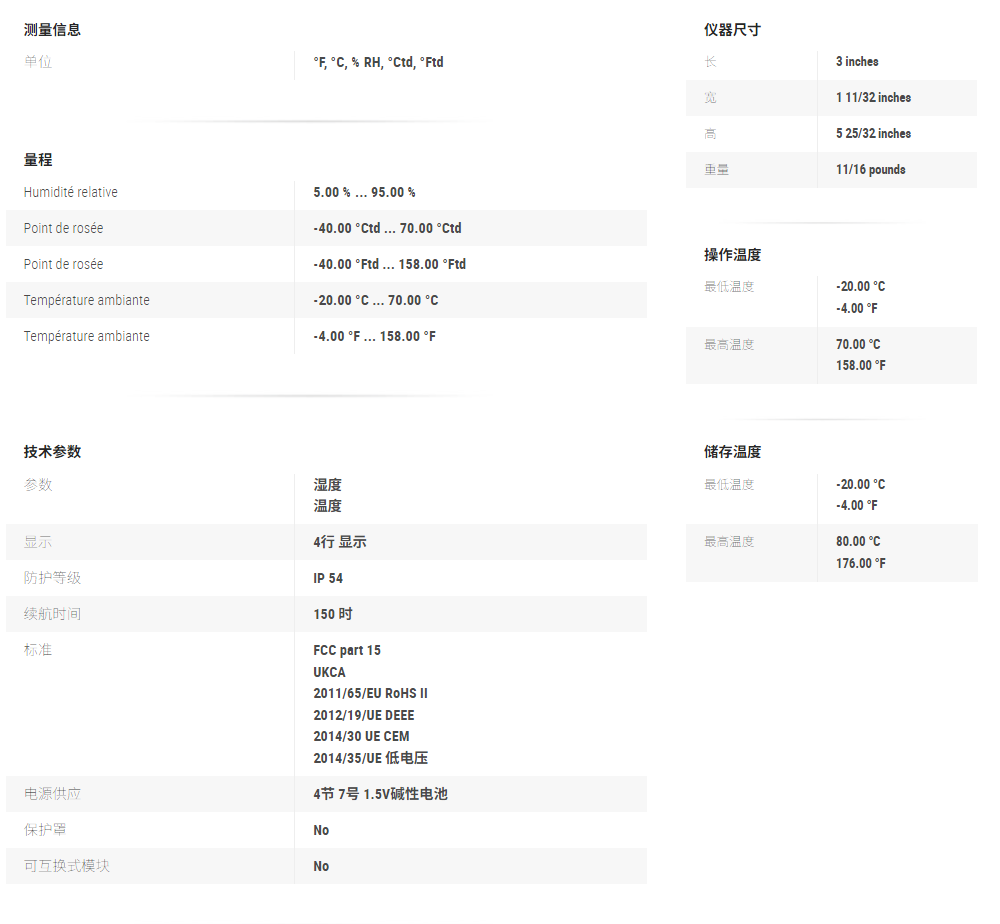Click the Humidité relative row label

(71, 192)
